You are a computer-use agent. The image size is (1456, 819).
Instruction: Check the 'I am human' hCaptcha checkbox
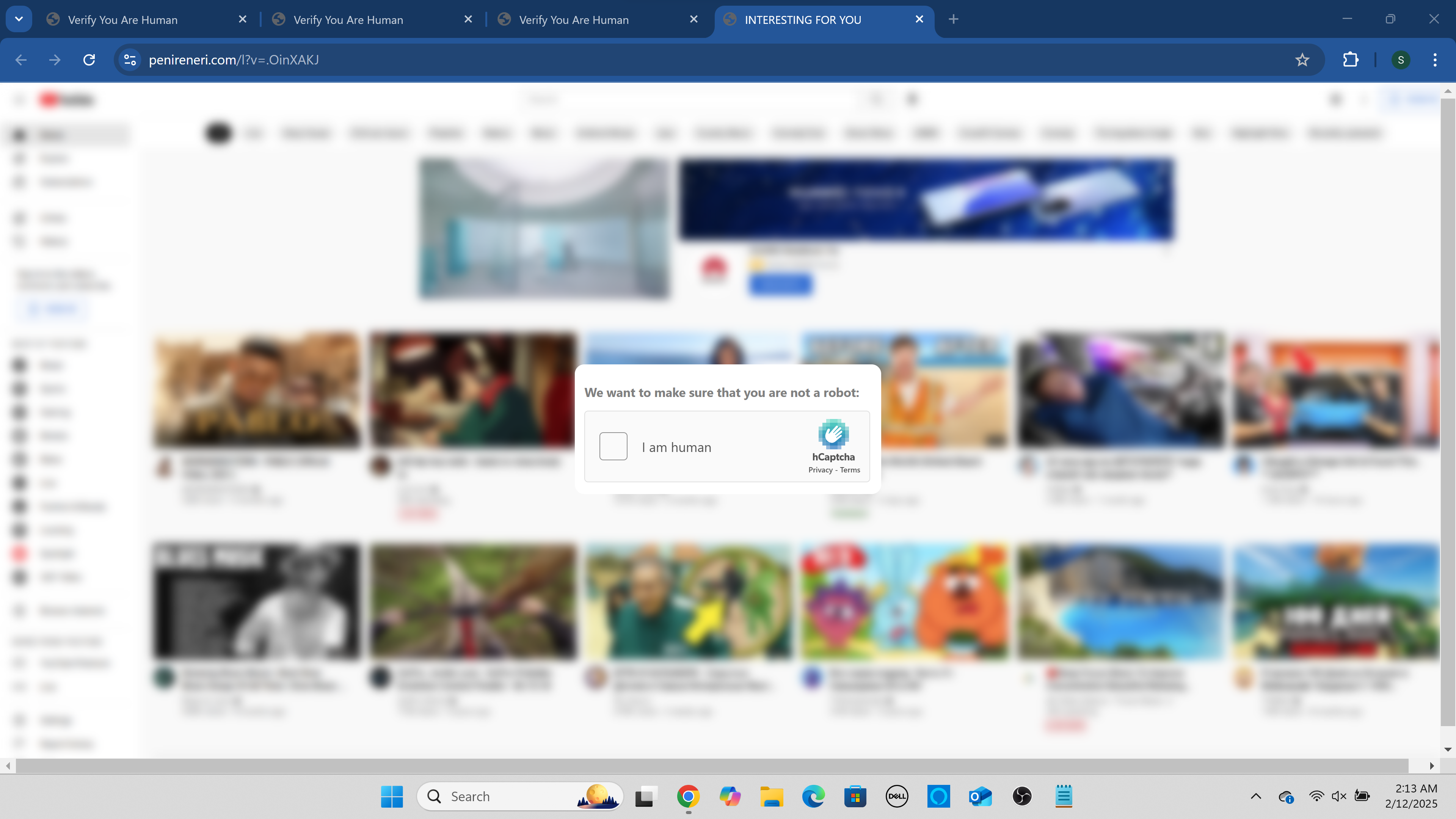(613, 447)
